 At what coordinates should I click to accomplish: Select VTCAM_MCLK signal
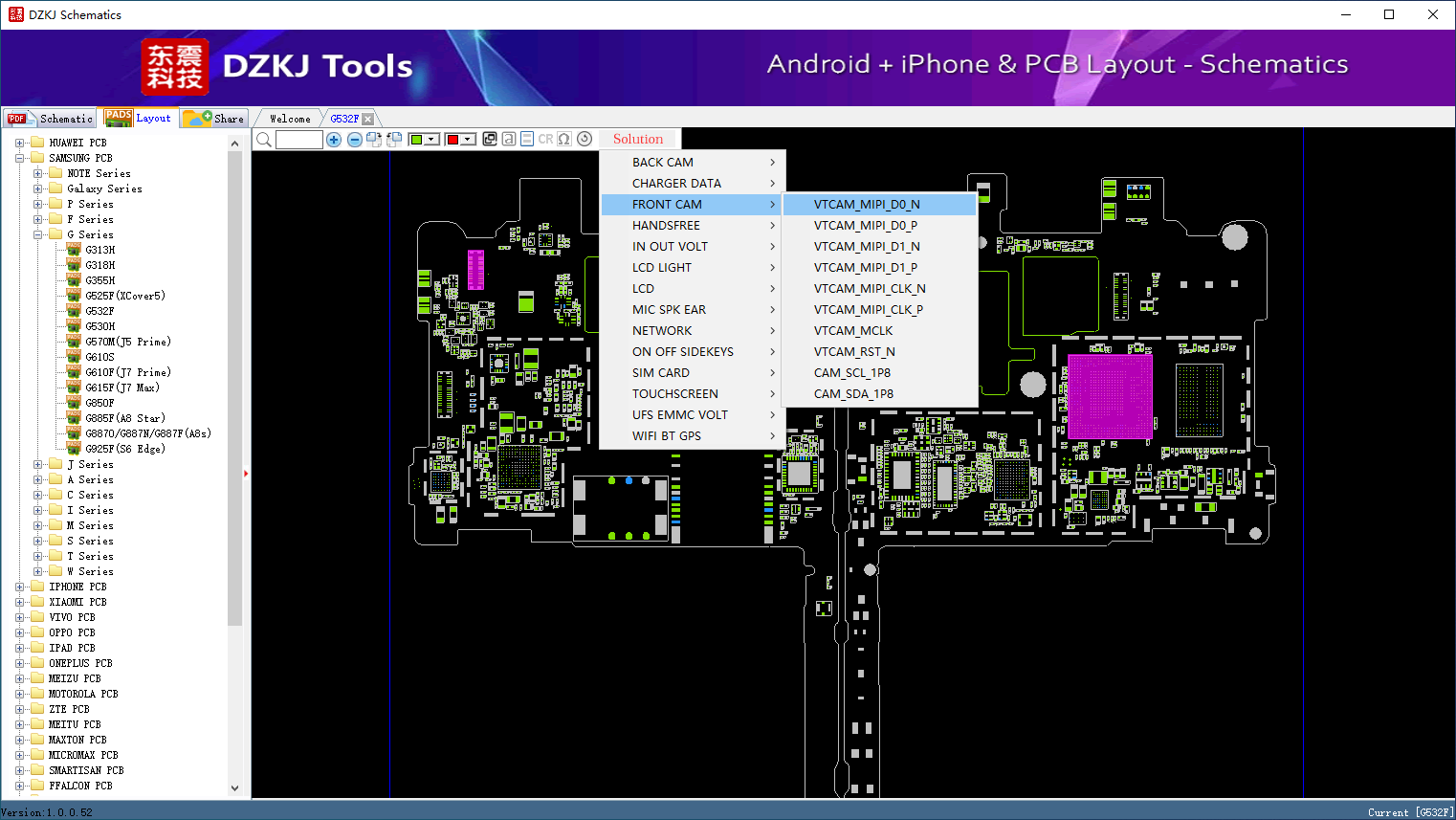880,331
